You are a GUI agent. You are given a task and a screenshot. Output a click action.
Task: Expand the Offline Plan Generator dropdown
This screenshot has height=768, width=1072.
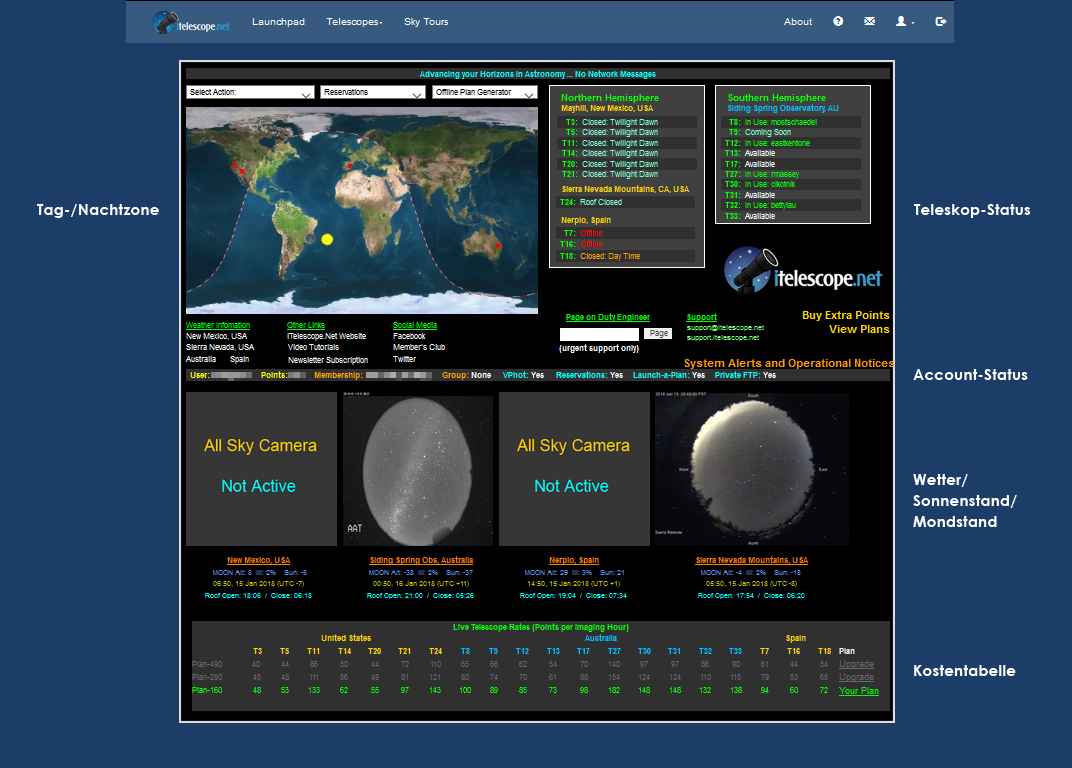point(485,92)
